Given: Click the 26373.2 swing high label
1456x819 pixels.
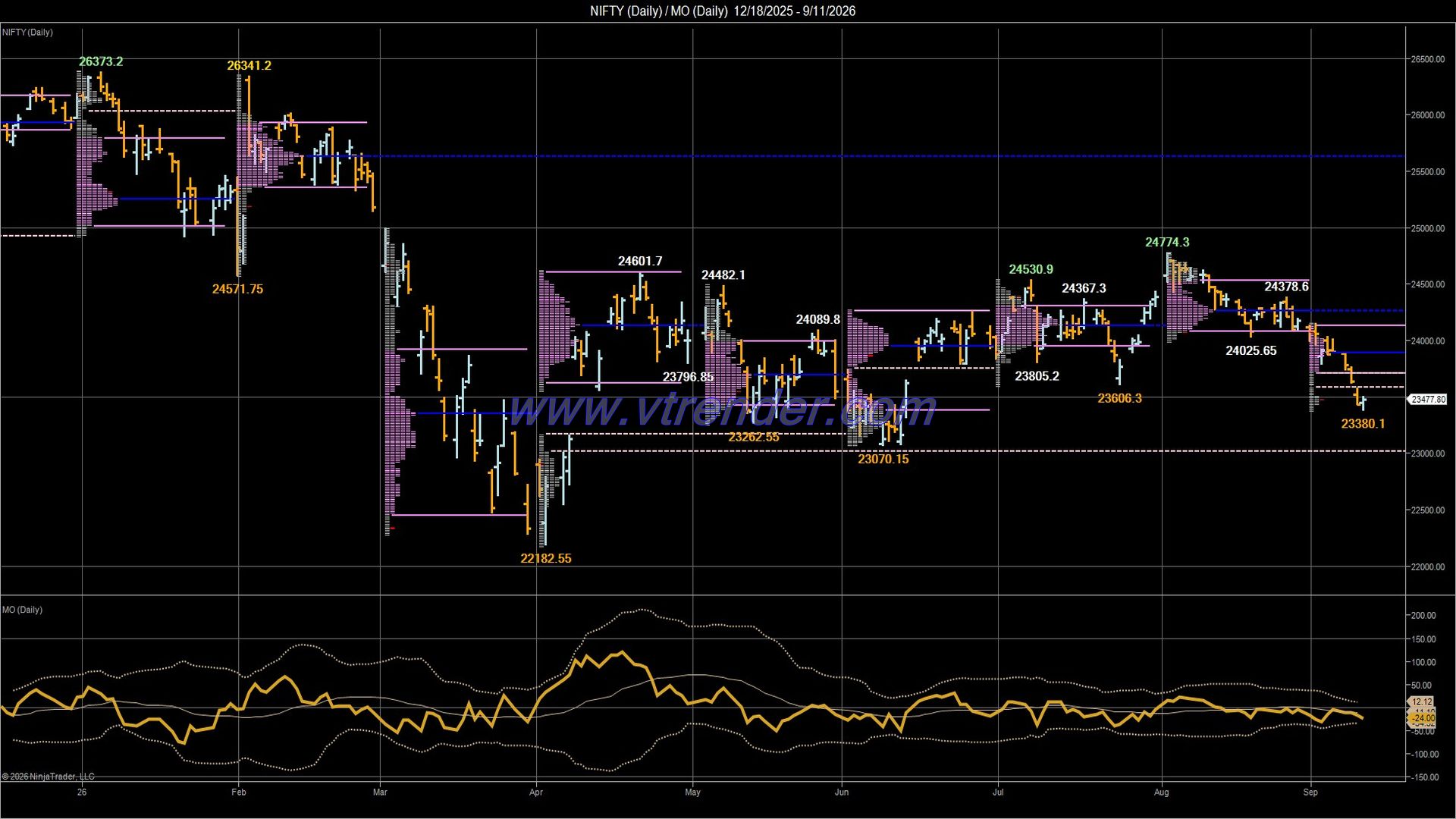Looking at the screenshot, I should tap(101, 61).
